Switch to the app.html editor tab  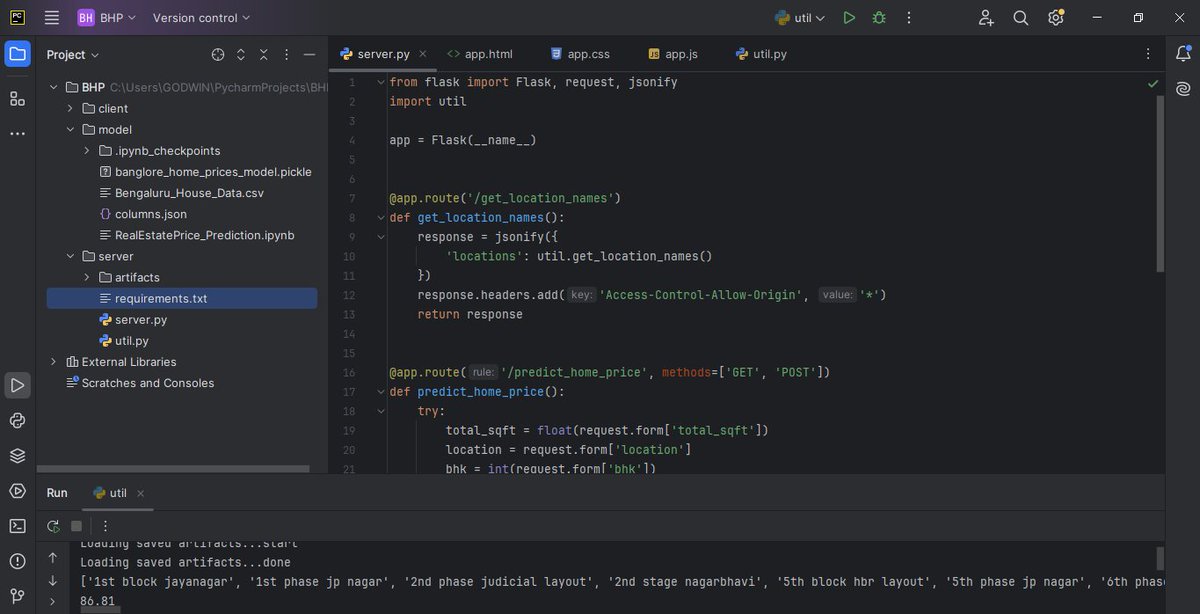click(480, 54)
